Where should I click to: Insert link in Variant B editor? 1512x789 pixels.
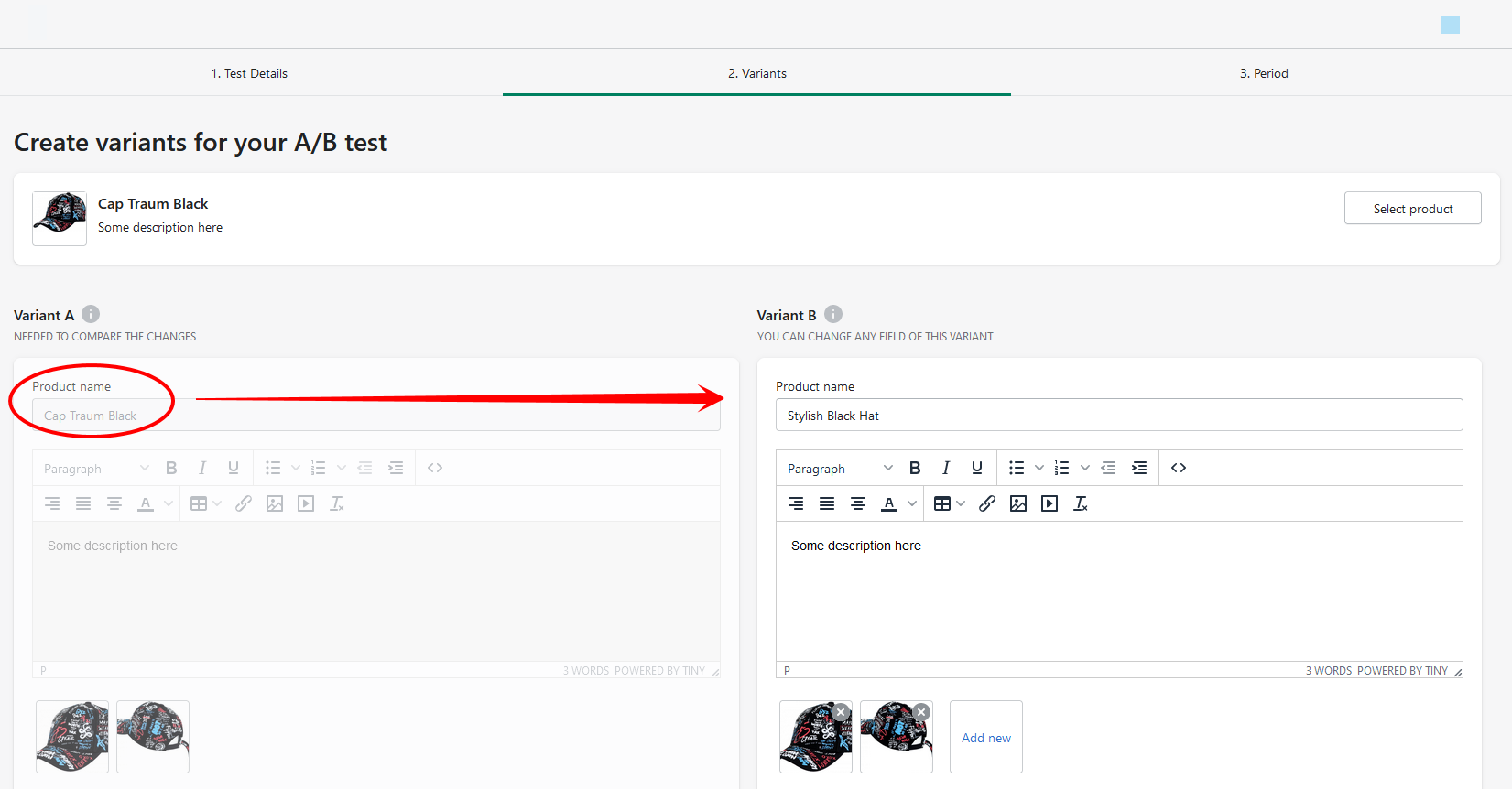pos(987,503)
